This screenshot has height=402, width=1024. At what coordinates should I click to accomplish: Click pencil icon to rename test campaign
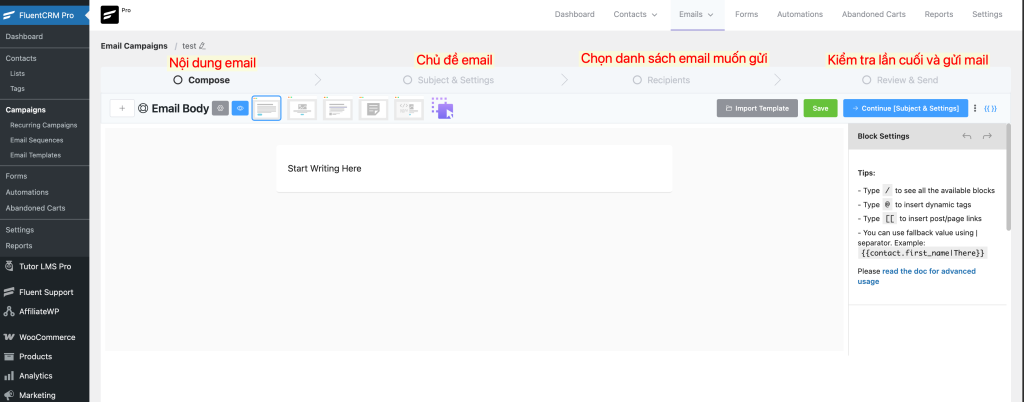[x=202, y=46]
